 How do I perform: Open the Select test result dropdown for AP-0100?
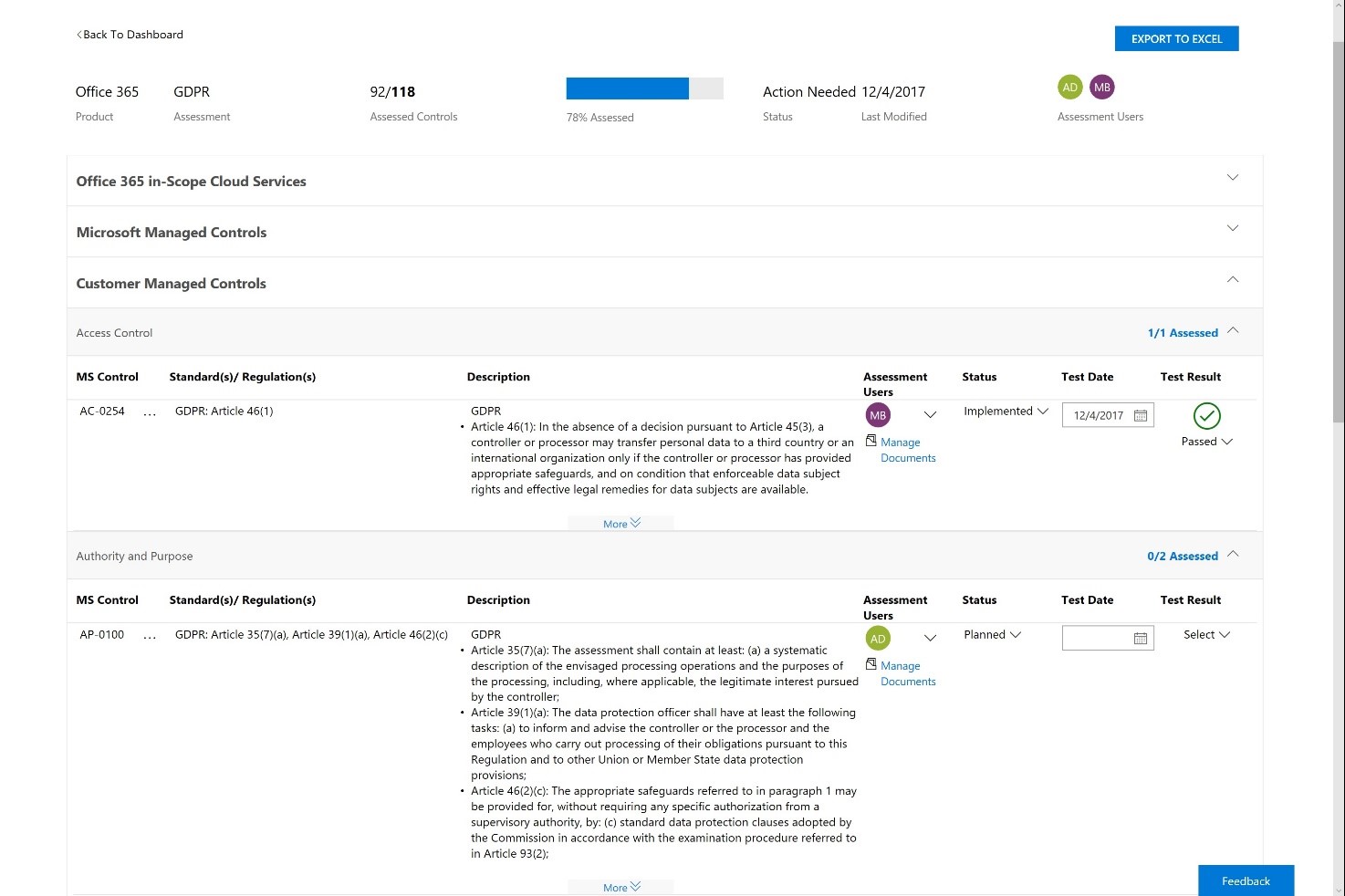click(x=1206, y=634)
